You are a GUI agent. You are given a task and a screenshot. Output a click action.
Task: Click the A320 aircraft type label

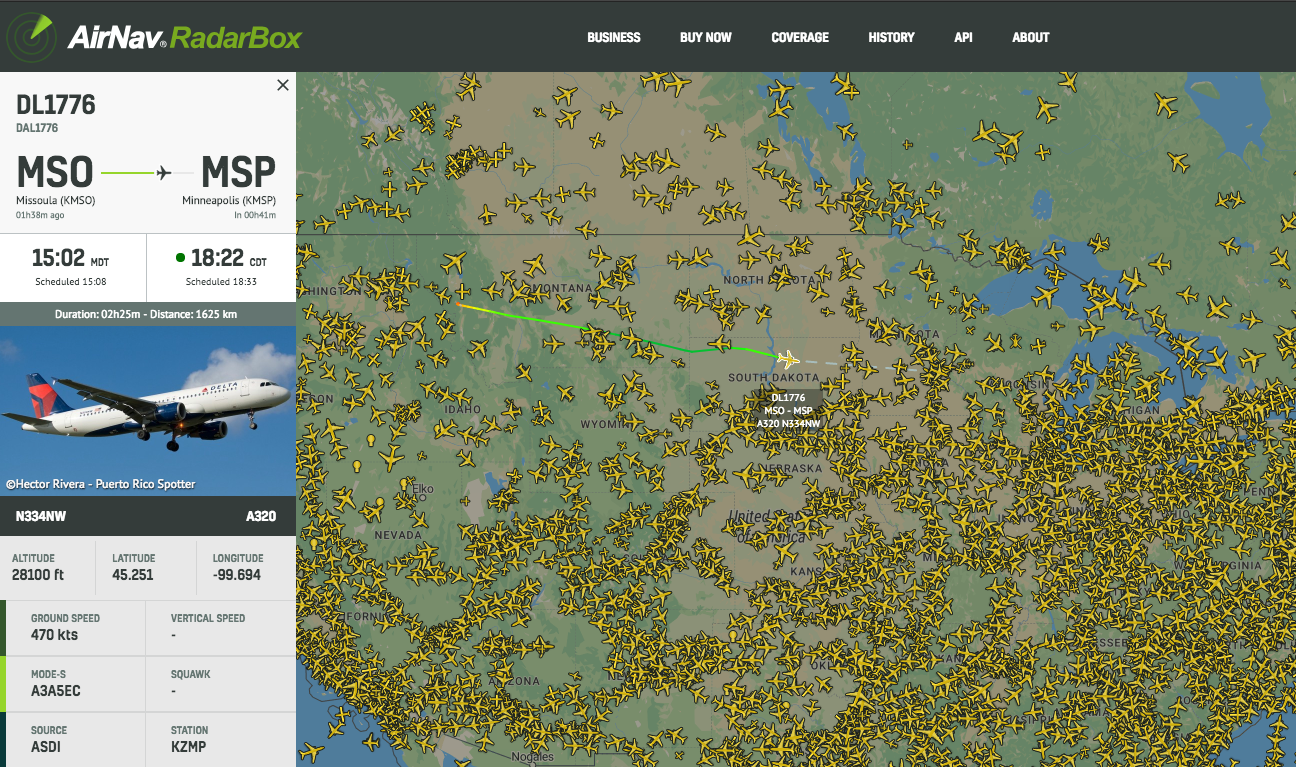(261, 517)
